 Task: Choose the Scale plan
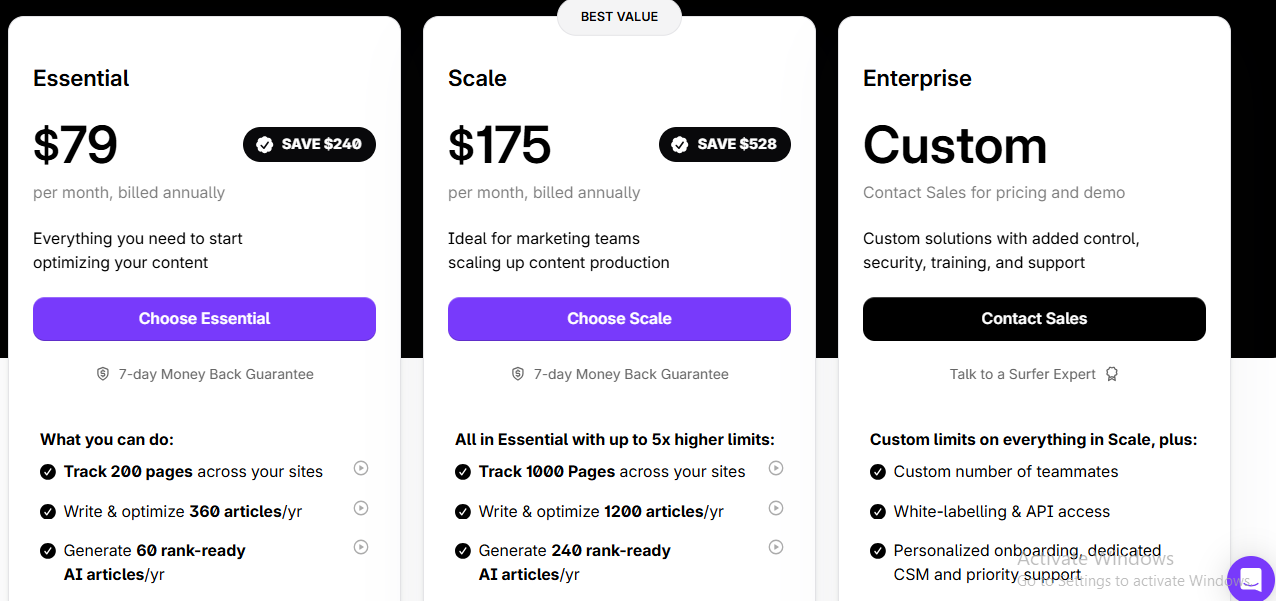pos(619,319)
